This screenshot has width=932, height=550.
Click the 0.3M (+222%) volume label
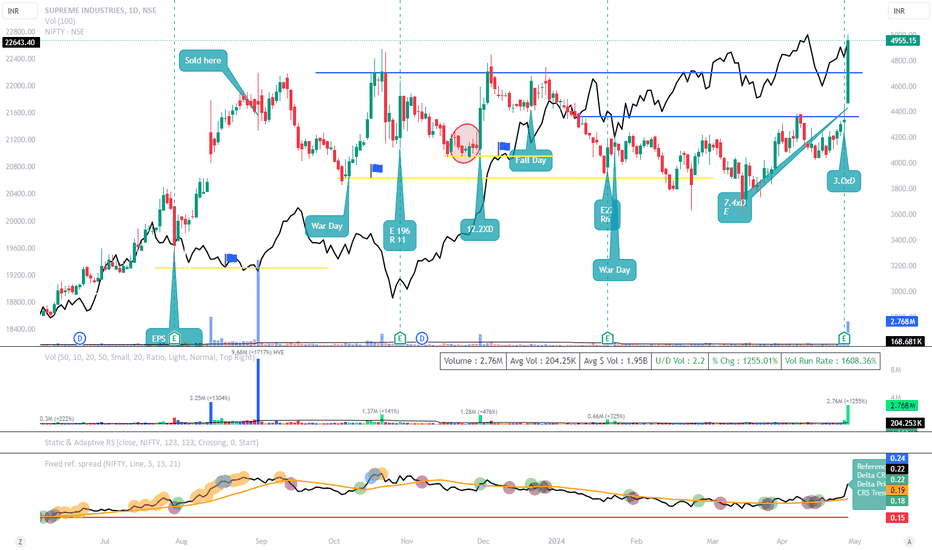[x=57, y=419]
